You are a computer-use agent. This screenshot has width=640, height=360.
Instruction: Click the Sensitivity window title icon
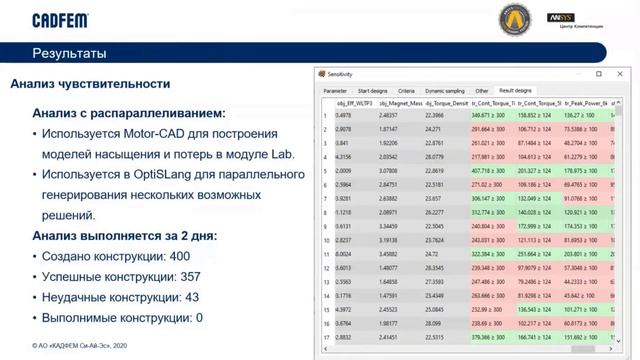[x=322, y=74]
